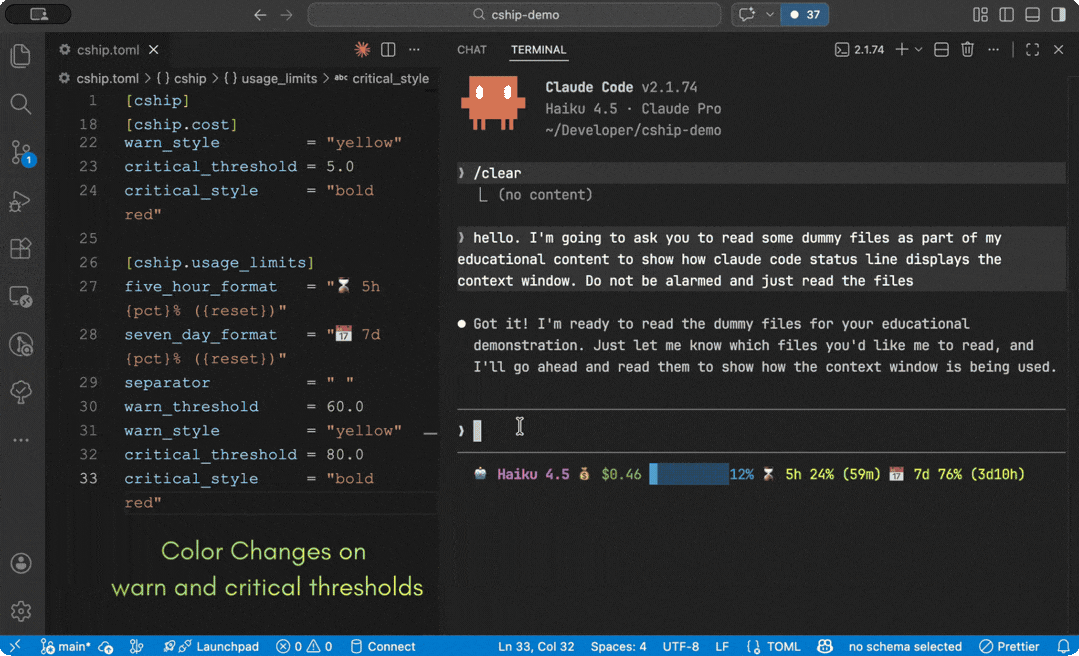The height and width of the screenshot is (656, 1079).
Task: Open Source Control view with 1 pending change
Action: click(21, 153)
